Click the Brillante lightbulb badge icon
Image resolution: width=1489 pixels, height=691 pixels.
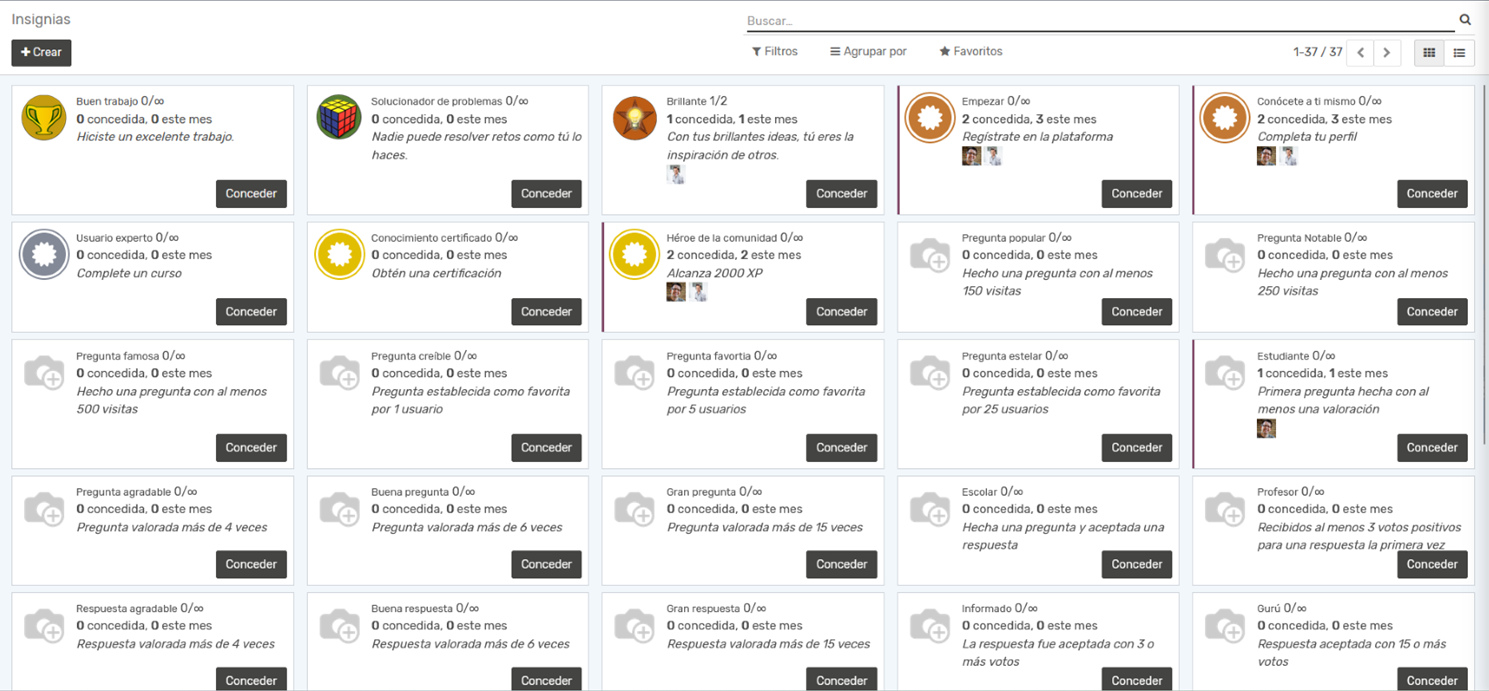coord(634,118)
